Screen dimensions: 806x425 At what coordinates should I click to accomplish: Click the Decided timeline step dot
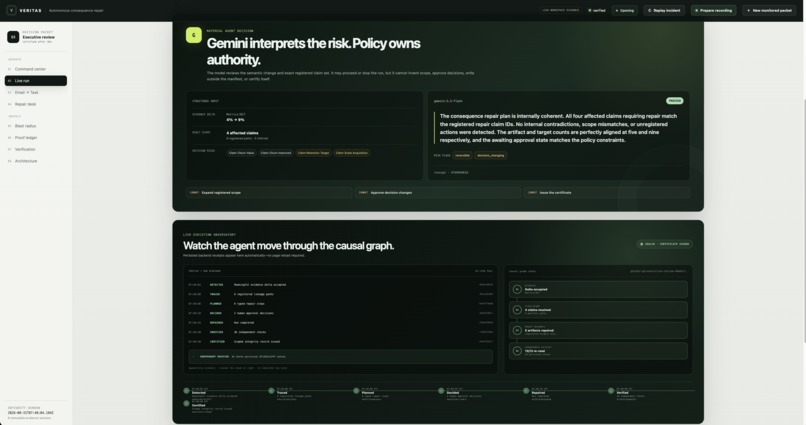coord(441,391)
